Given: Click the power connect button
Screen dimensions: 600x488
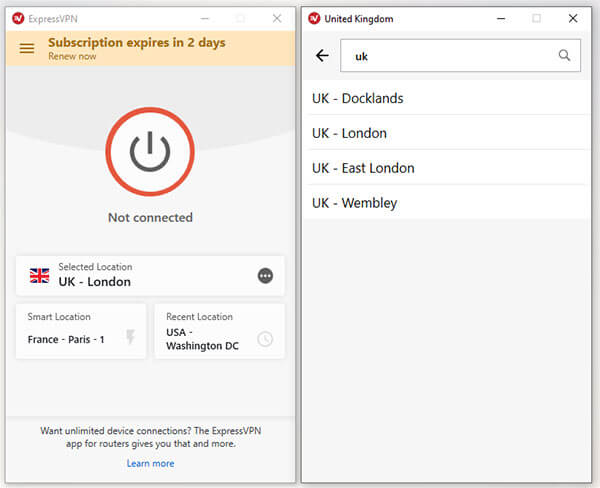Looking at the screenshot, I should point(150,152).
